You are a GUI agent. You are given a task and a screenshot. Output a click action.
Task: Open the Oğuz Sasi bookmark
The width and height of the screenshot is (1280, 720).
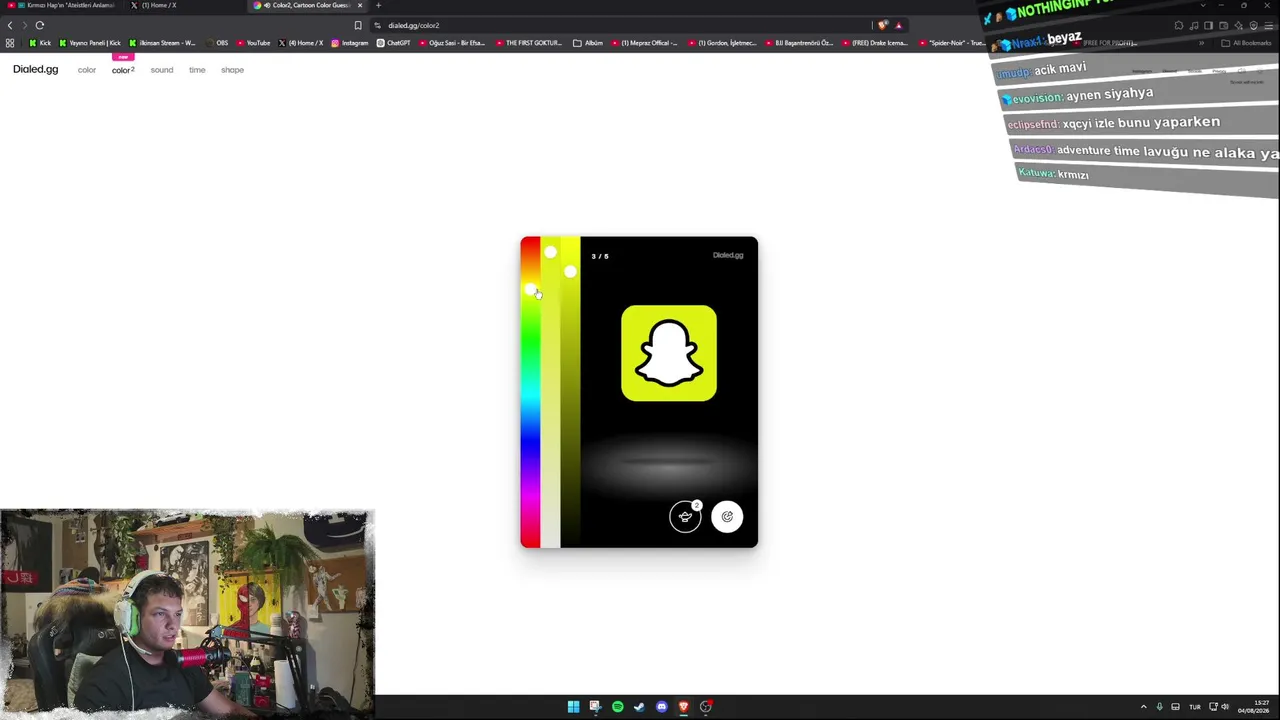click(x=452, y=43)
